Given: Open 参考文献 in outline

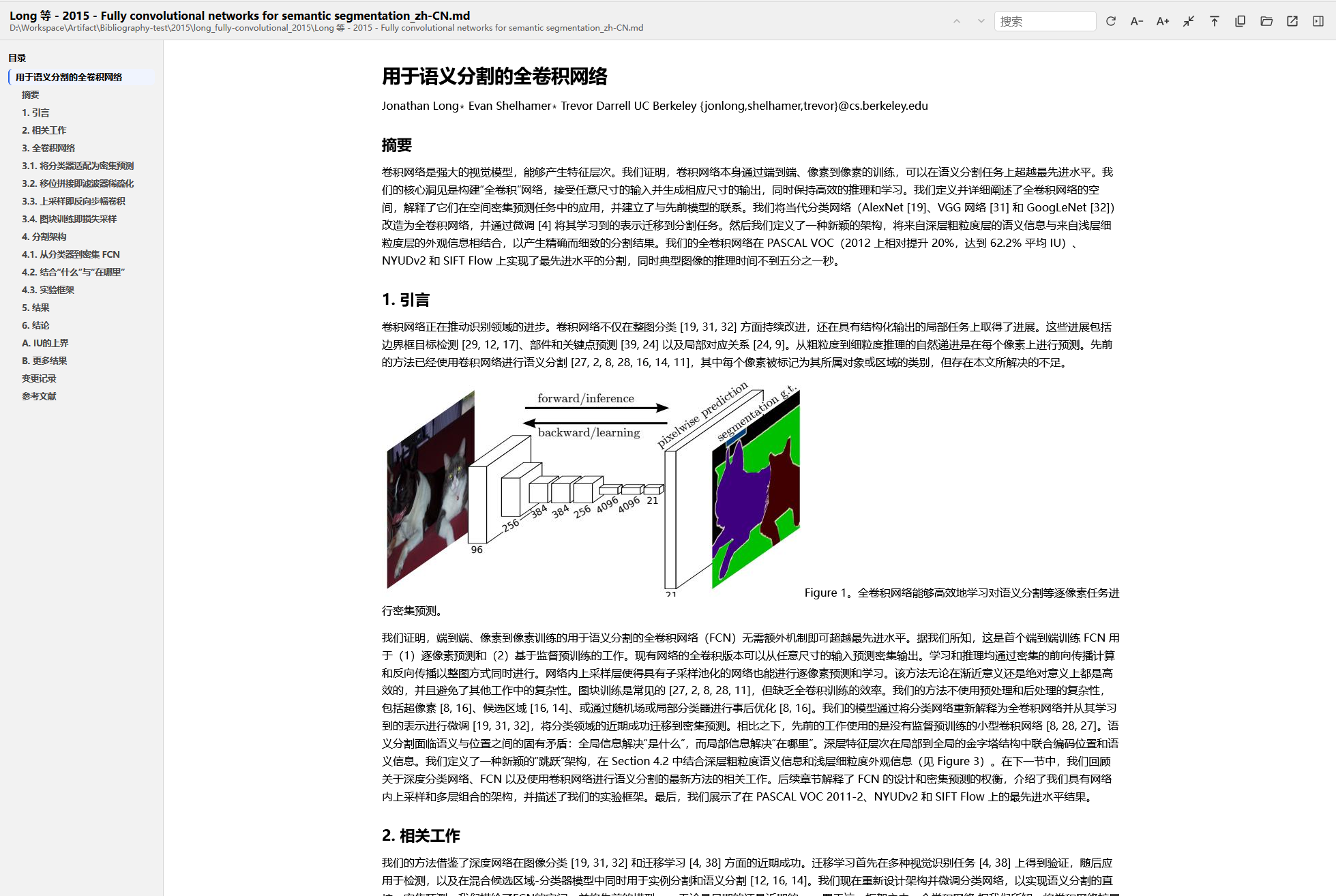Looking at the screenshot, I should tap(39, 396).
